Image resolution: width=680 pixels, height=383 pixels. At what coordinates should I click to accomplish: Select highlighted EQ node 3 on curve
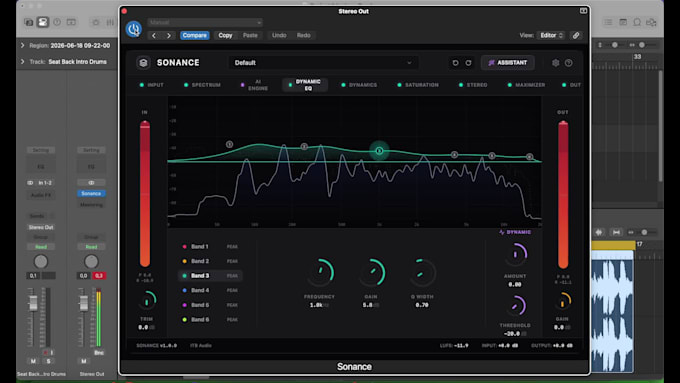(379, 151)
